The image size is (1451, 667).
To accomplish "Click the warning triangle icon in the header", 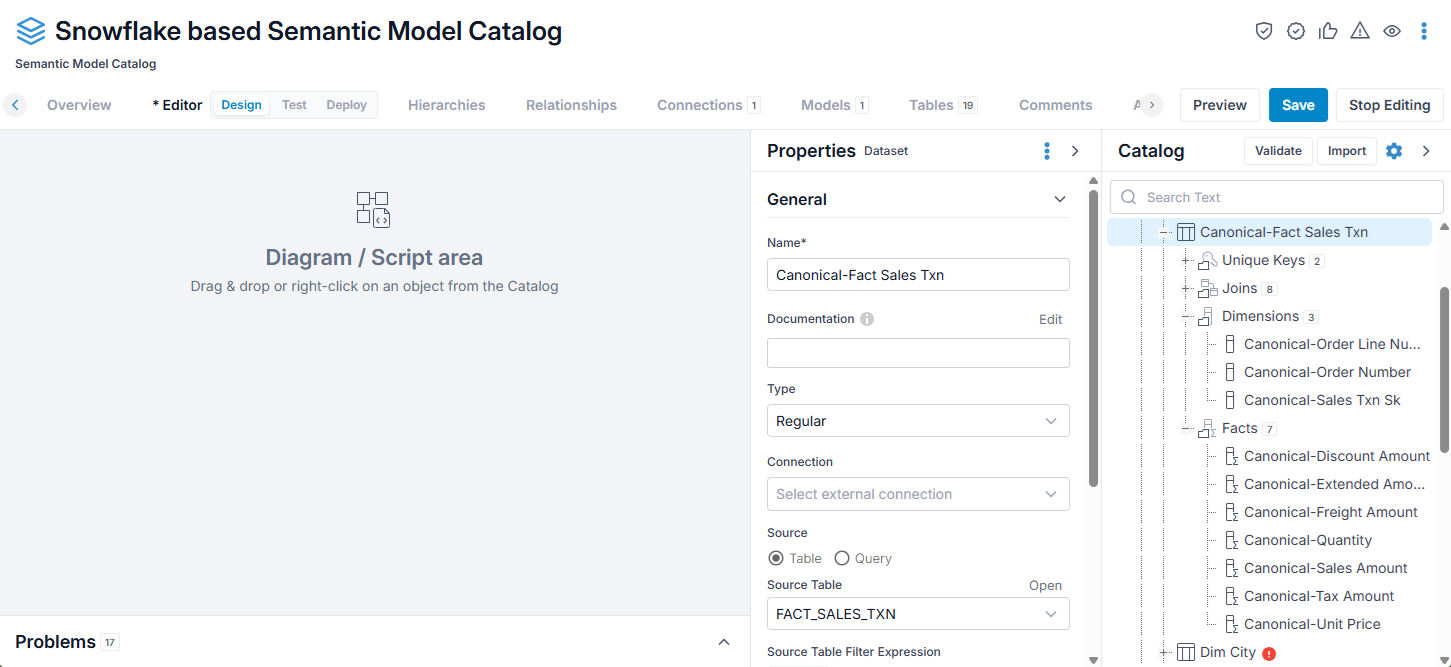I will pyautogui.click(x=1360, y=31).
